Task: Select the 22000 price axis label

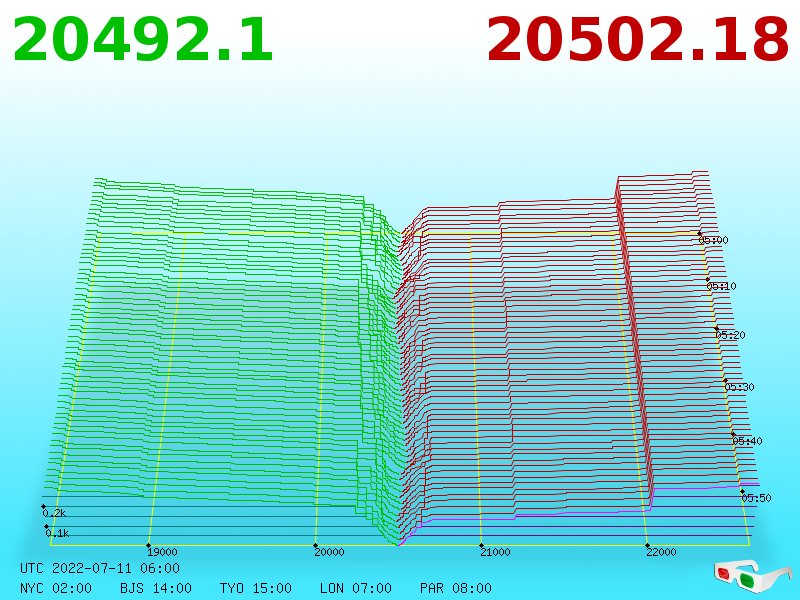Action: tap(661, 552)
